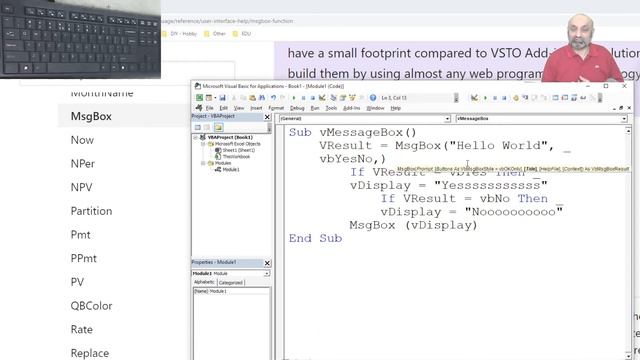Click the End Sub line in code
Image resolution: width=640 pixels, height=360 pixels.
click(315, 238)
